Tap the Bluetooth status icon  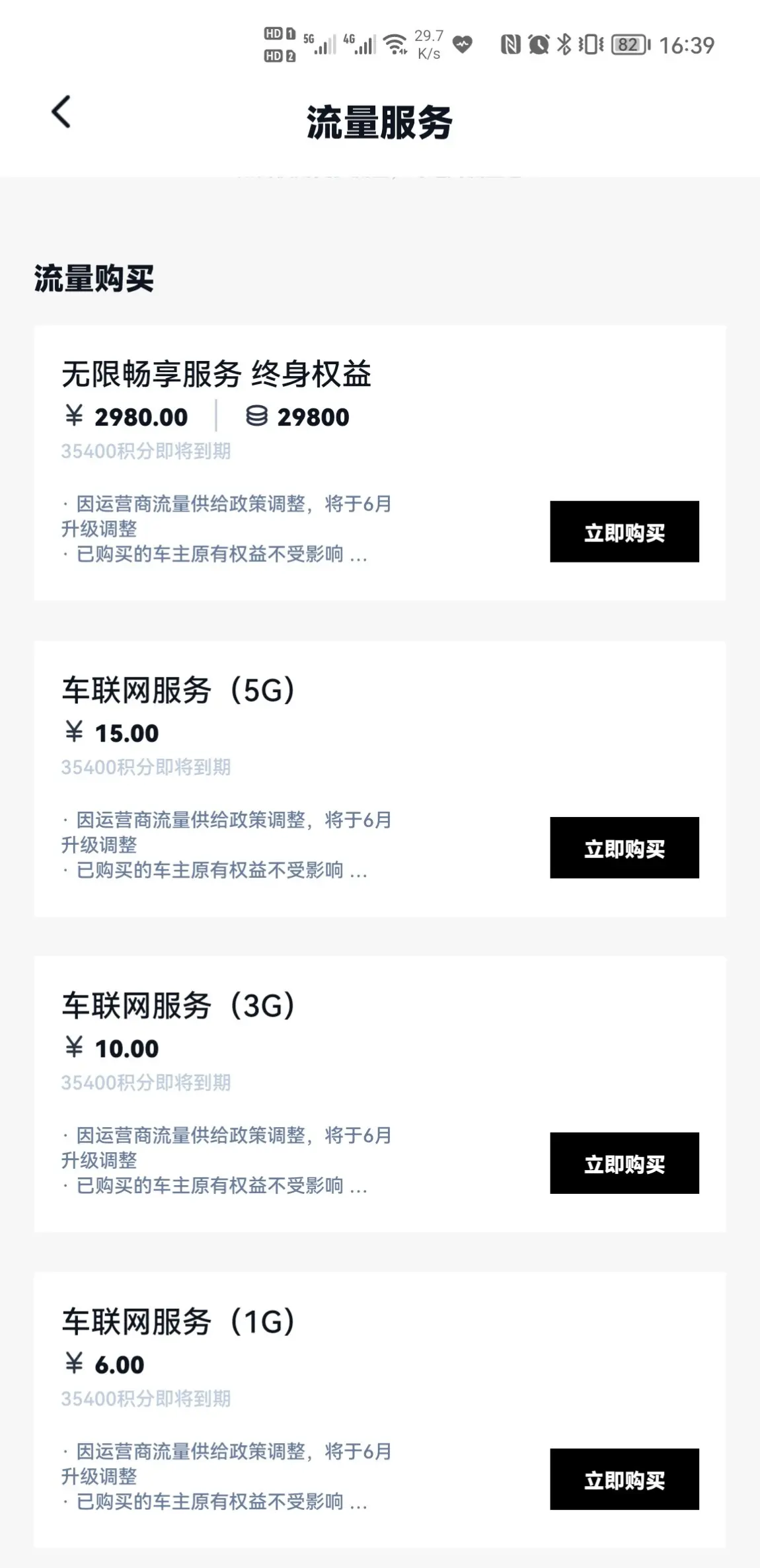point(564,44)
